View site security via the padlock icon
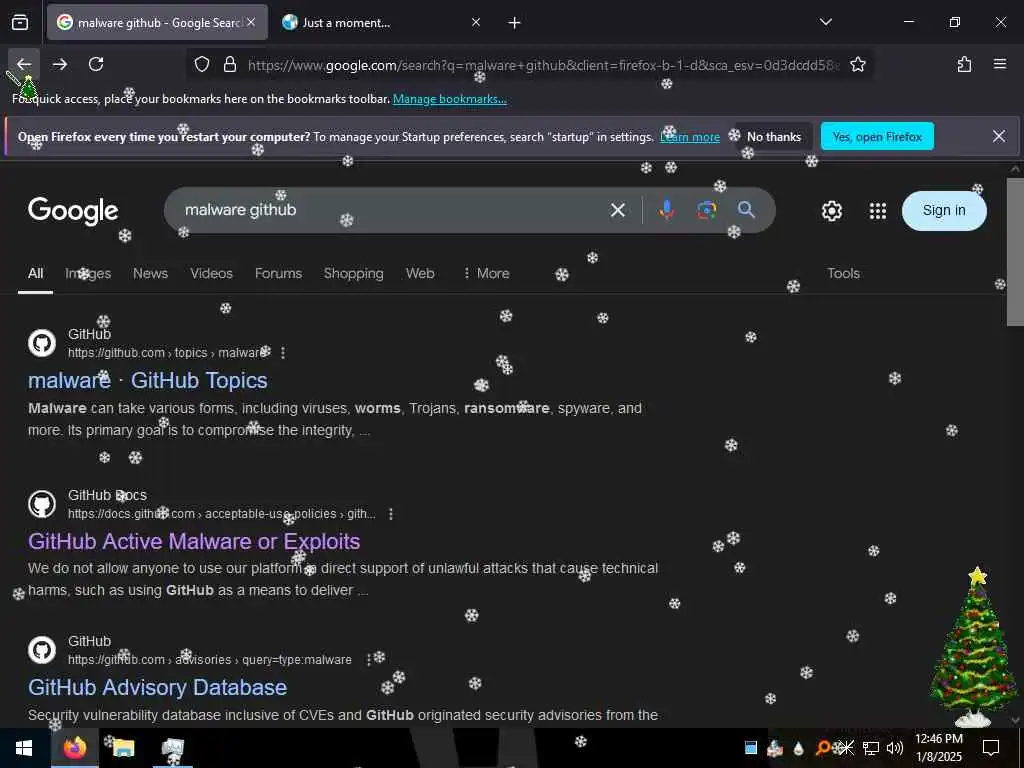 point(230,65)
